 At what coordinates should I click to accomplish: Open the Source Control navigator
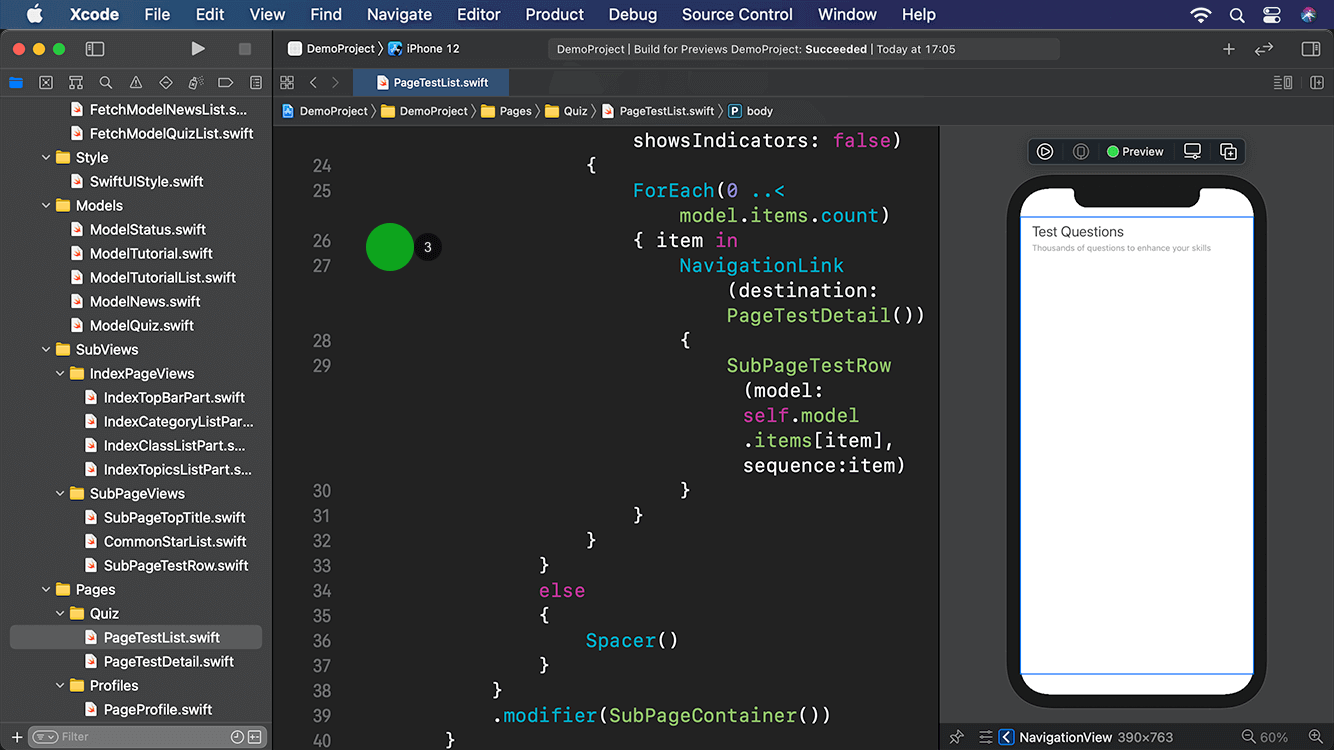[x=46, y=82]
